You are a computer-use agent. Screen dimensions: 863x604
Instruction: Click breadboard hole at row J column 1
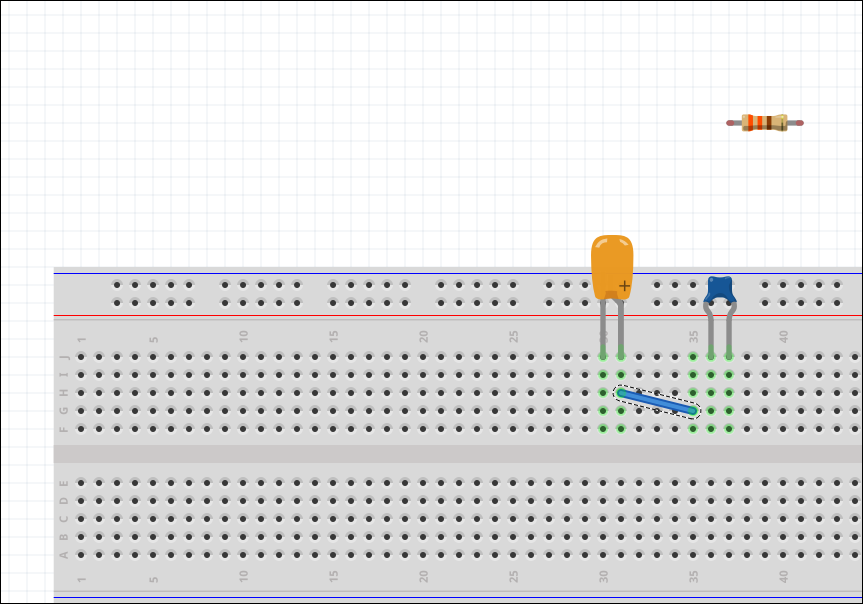(x=81, y=357)
